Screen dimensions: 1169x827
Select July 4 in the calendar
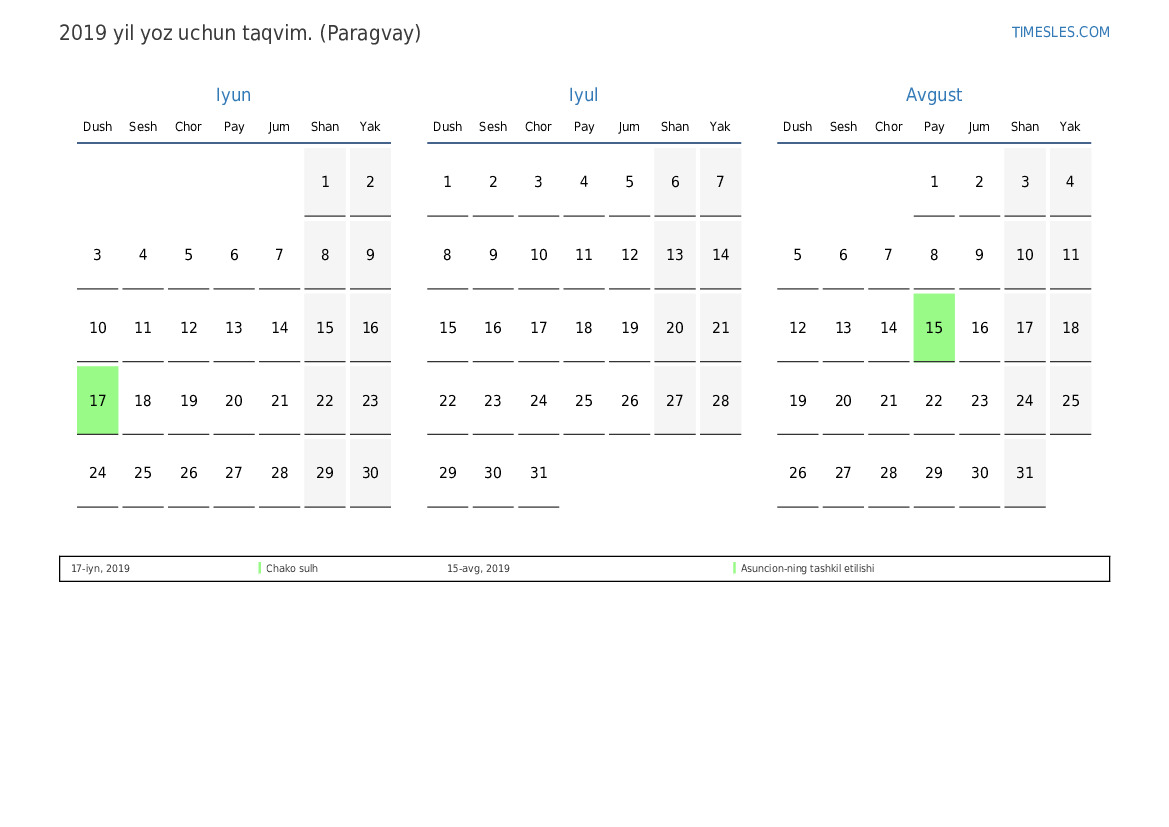click(x=584, y=182)
